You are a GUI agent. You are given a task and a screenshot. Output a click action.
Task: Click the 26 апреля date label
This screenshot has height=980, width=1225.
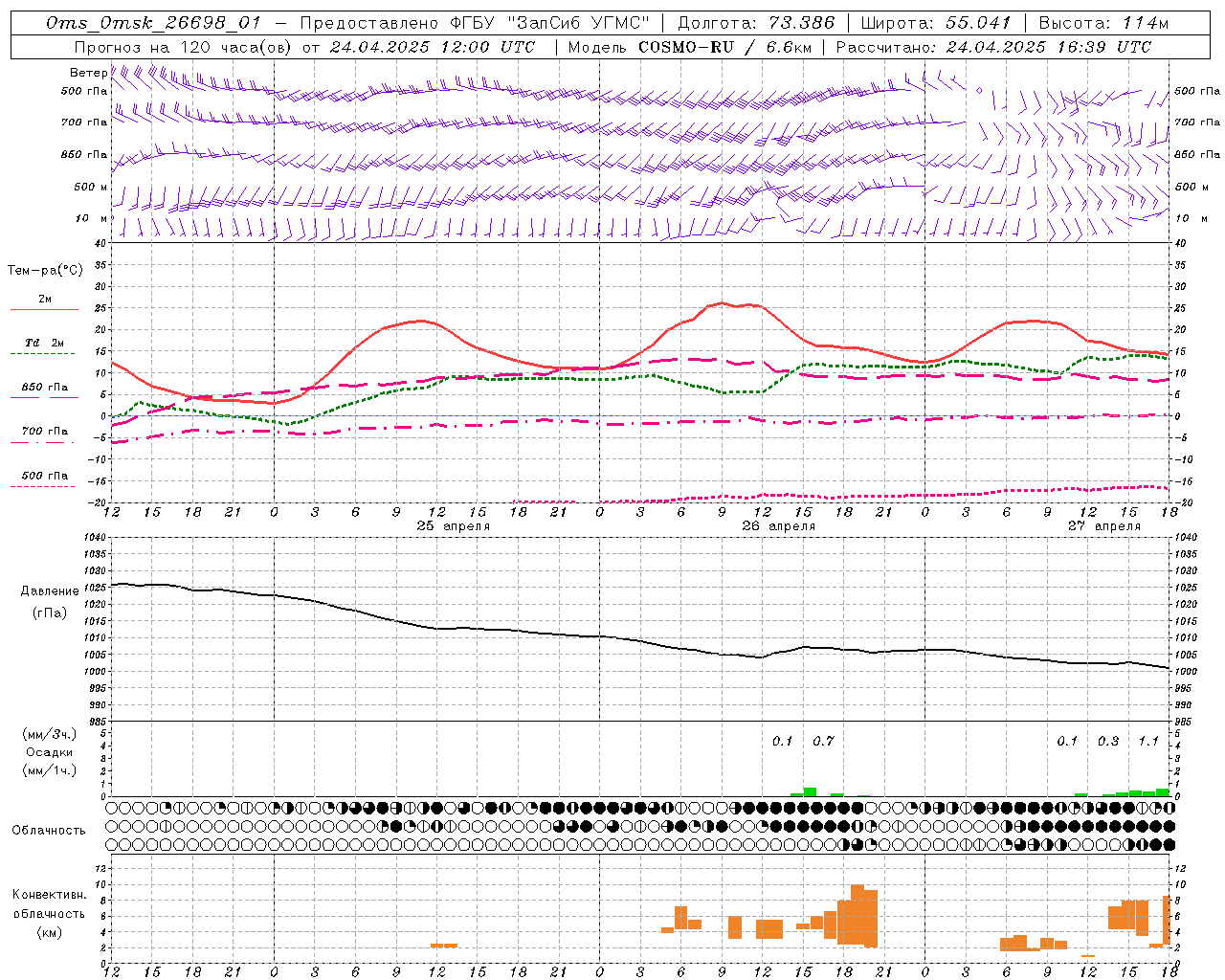[778, 525]
